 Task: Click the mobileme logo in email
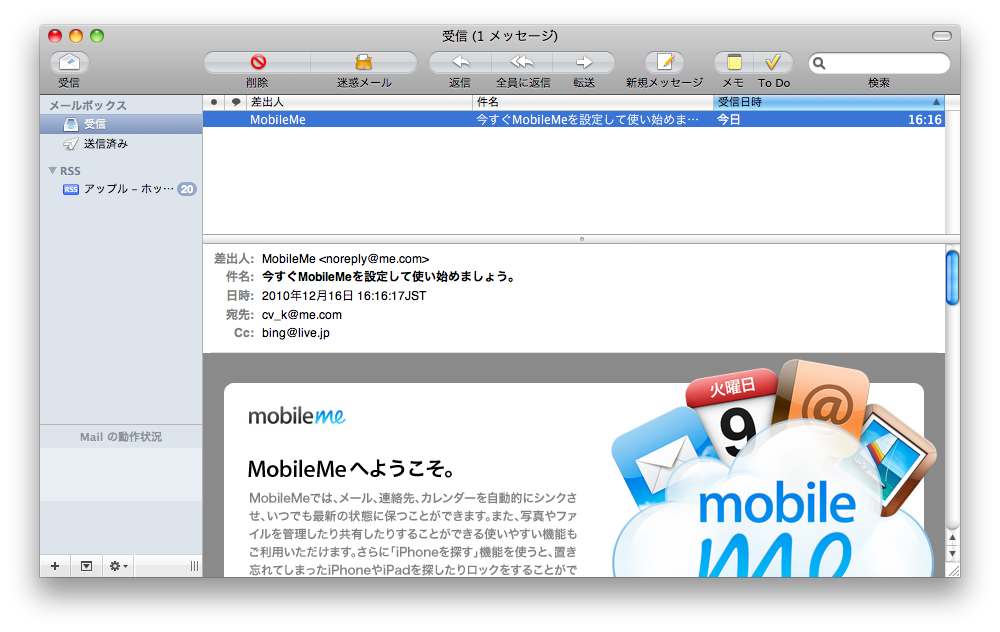297,416
